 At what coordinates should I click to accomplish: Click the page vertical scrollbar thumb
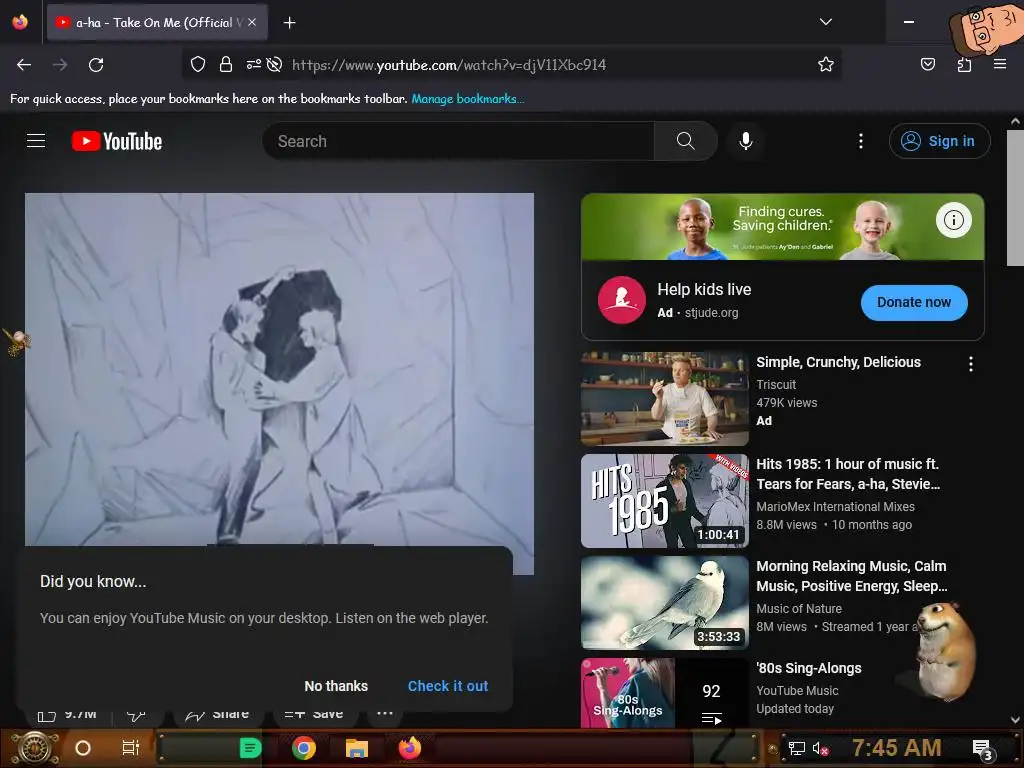1015,198
